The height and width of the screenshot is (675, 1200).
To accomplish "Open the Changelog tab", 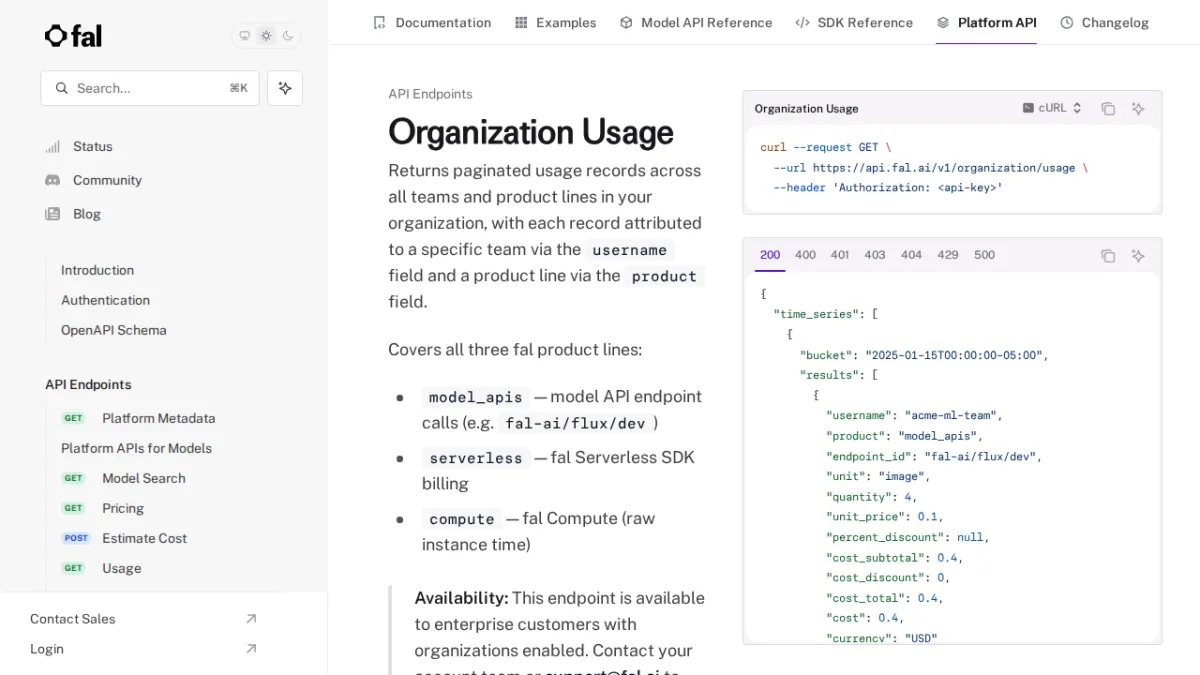I will [x=1104, y=22].
